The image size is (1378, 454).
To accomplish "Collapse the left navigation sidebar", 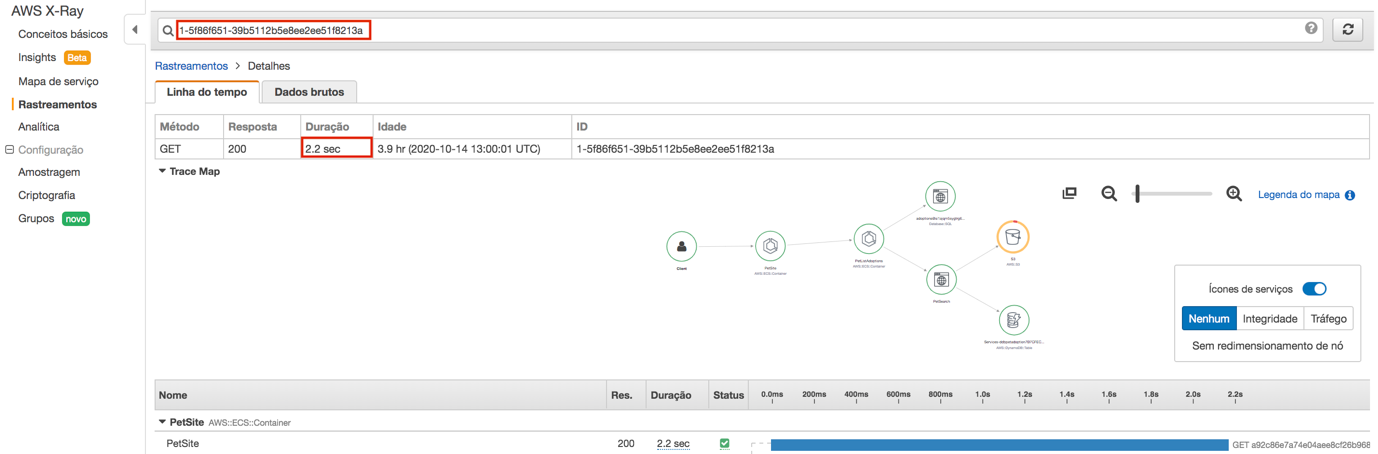I will [135, 30].
